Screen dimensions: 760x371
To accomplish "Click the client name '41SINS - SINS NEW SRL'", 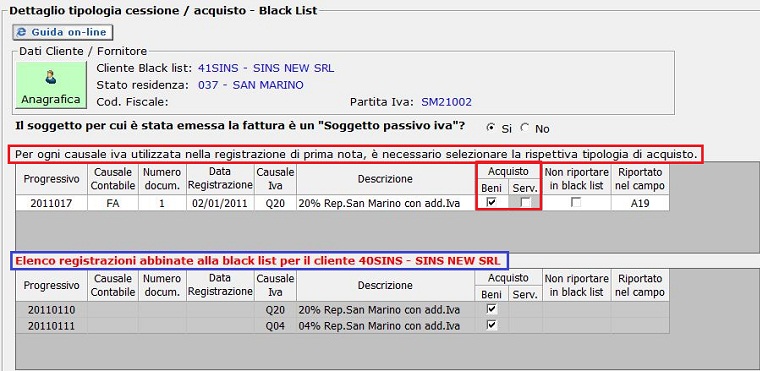I will (x=266, y=68).
